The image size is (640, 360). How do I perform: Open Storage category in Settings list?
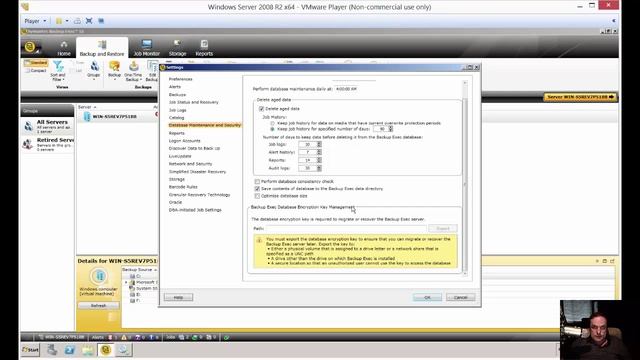click(177, 179)
